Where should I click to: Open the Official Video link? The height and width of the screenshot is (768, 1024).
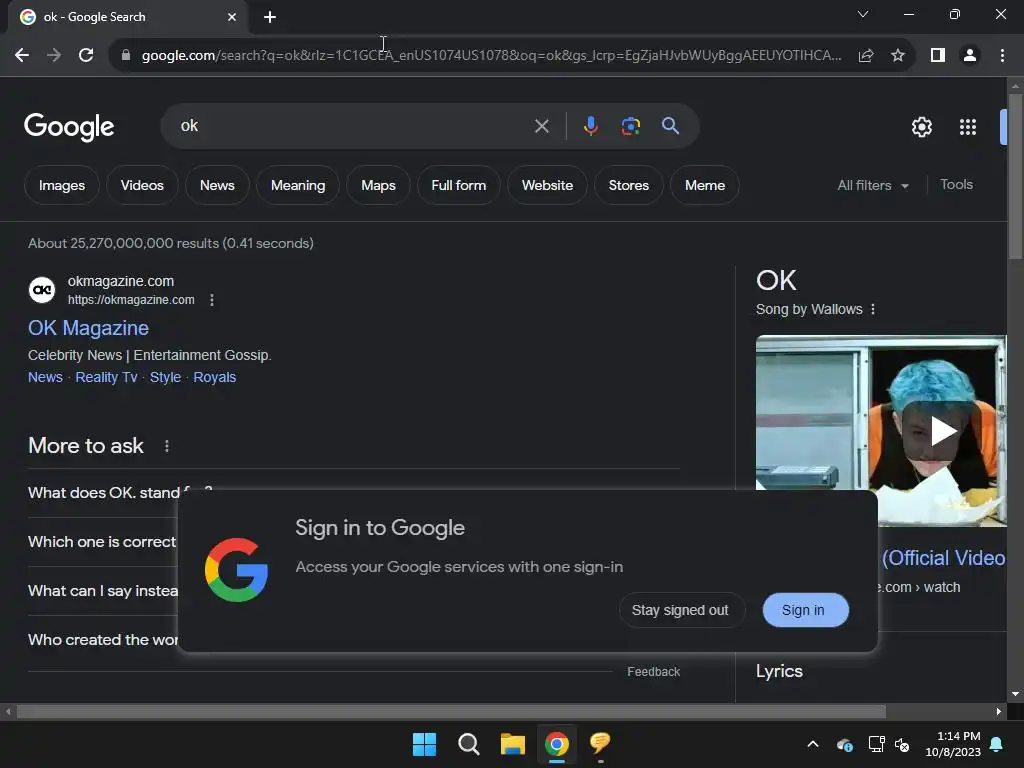(943, 558)
